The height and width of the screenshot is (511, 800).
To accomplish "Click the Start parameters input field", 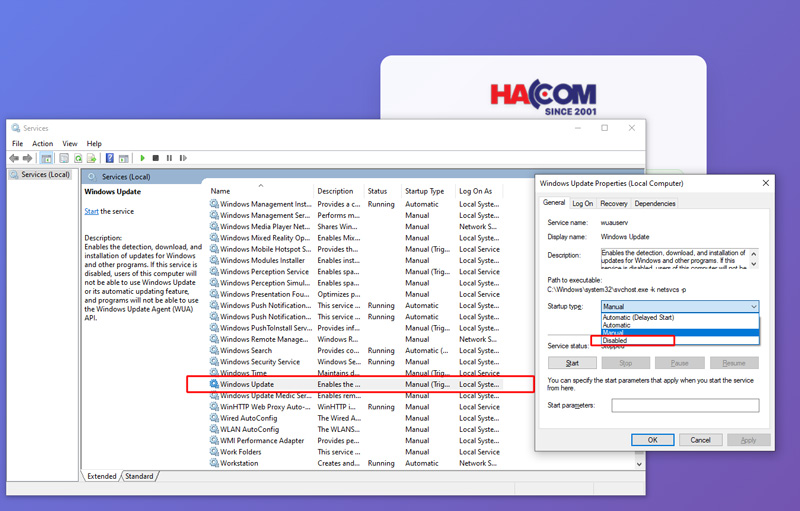I will pyautogui.click(x=685, y=405).
